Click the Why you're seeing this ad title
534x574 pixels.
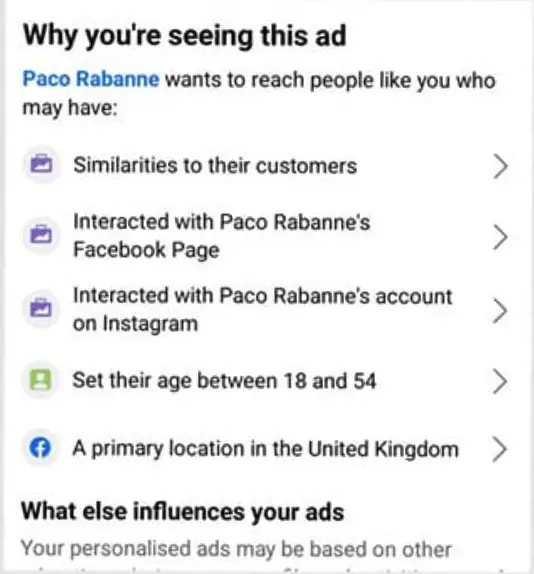click(x=184, y=36)
